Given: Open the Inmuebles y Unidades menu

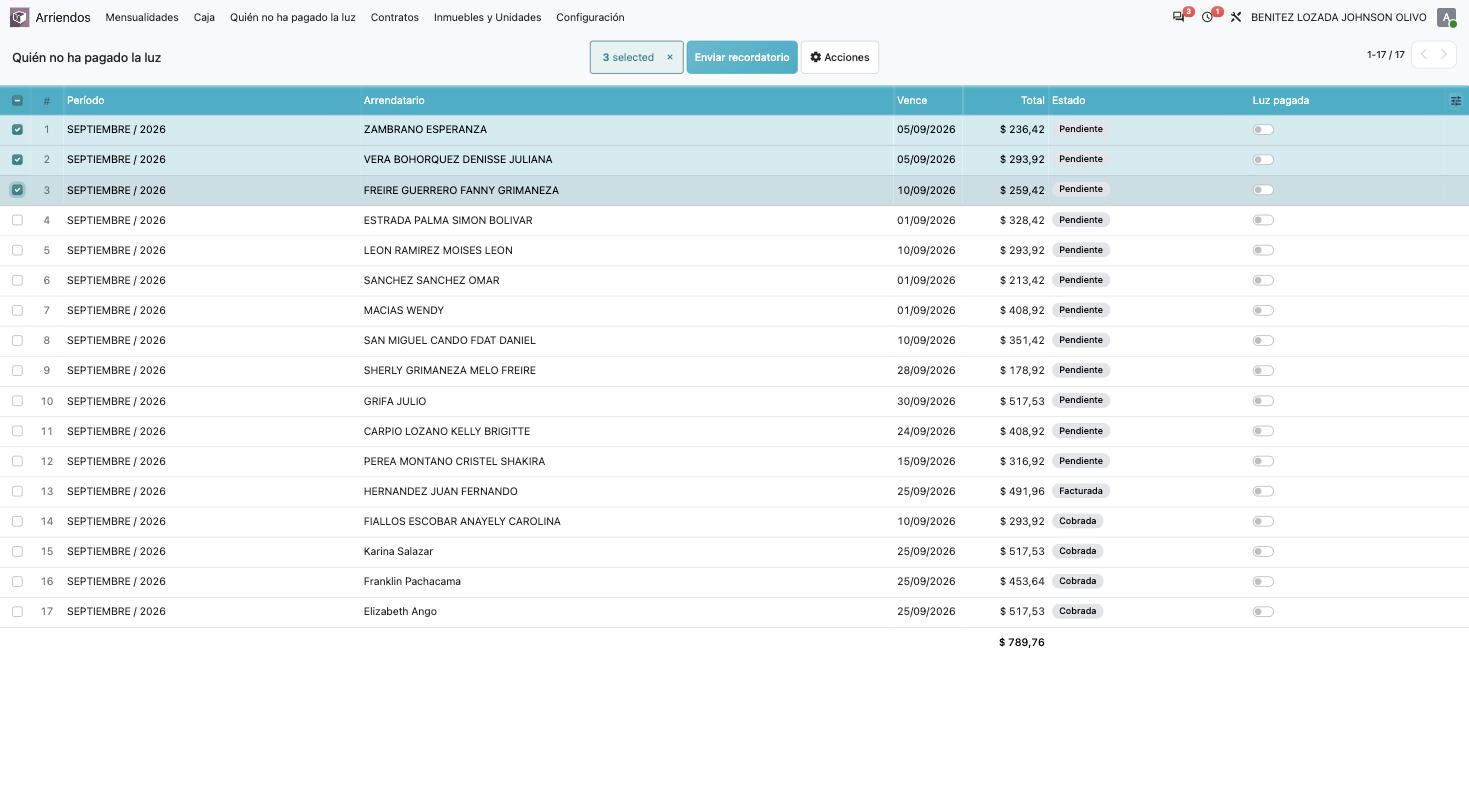Looking at the screenshot, I should (x=488, y=17).
